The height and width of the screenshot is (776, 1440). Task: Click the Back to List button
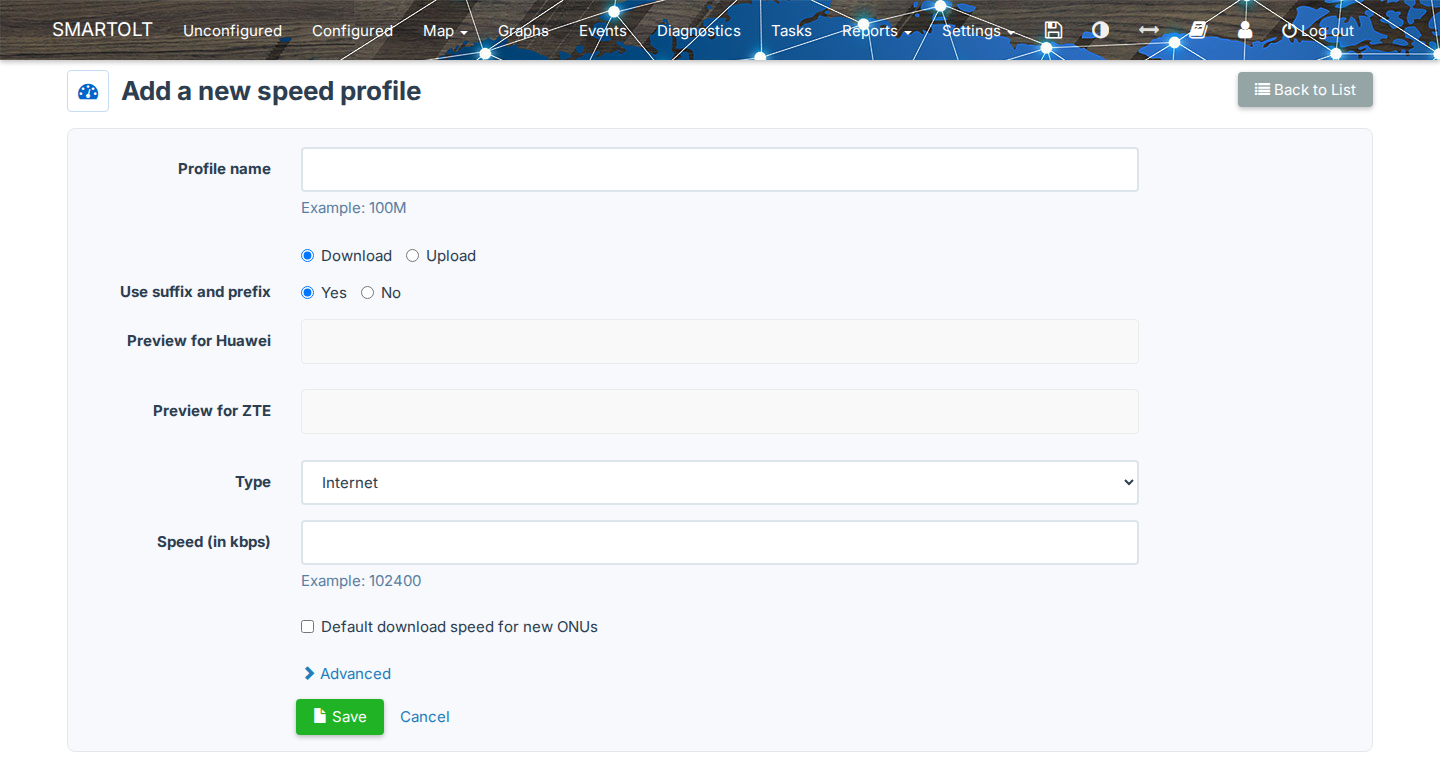[1305, 90]
